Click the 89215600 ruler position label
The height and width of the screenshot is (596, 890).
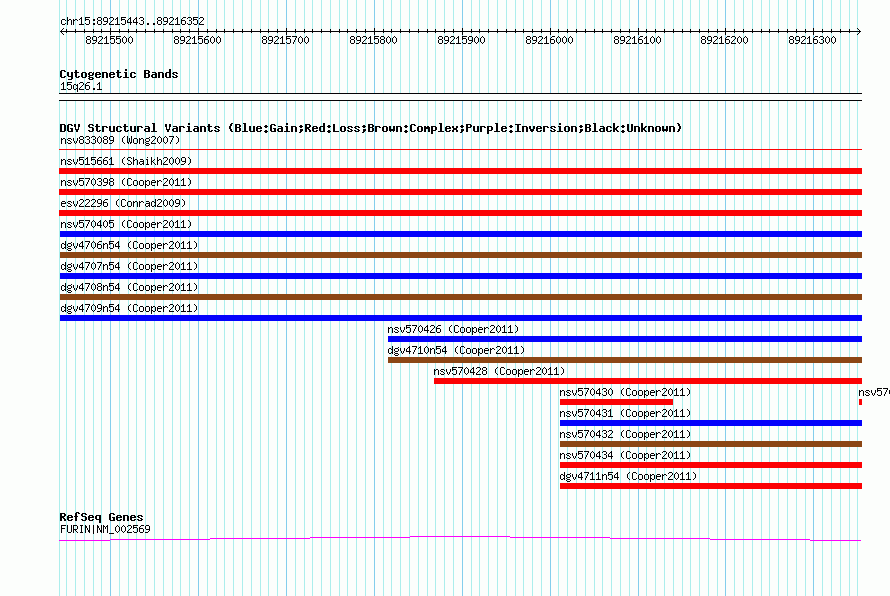[x=197, y=40]
